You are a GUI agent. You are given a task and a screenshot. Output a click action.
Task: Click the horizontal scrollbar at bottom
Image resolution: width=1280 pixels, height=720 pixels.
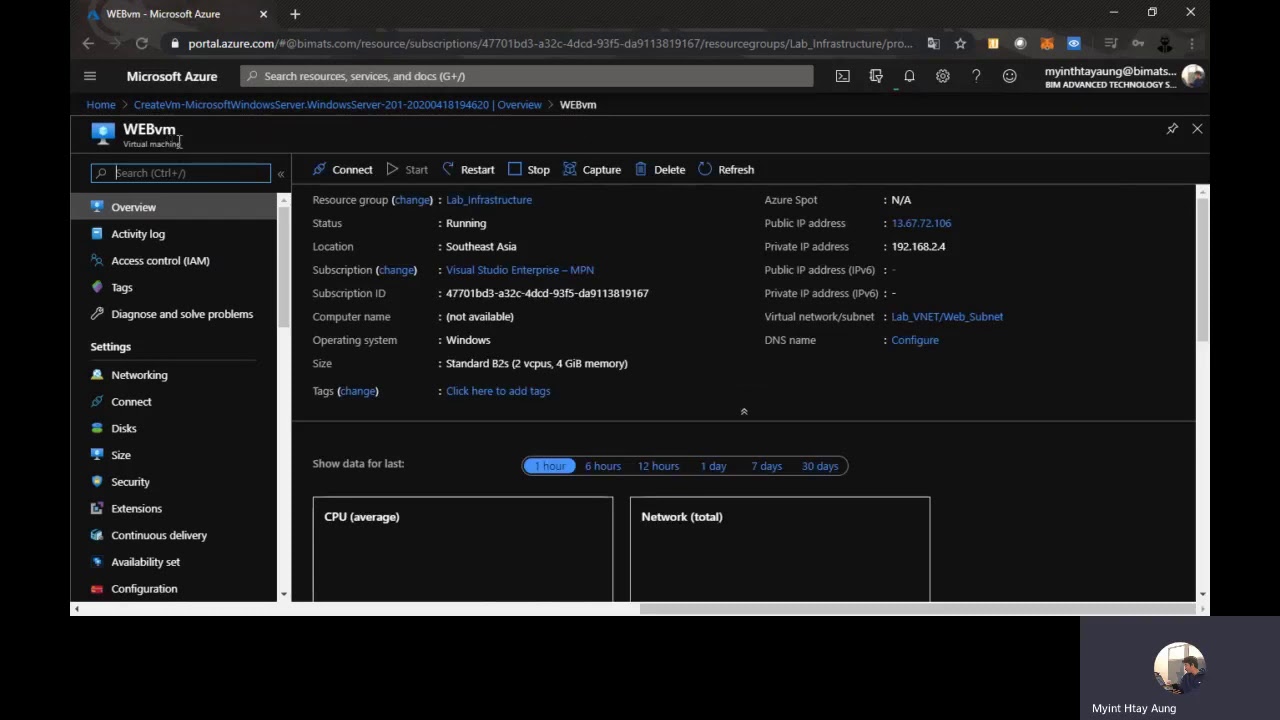pos(917,609)
